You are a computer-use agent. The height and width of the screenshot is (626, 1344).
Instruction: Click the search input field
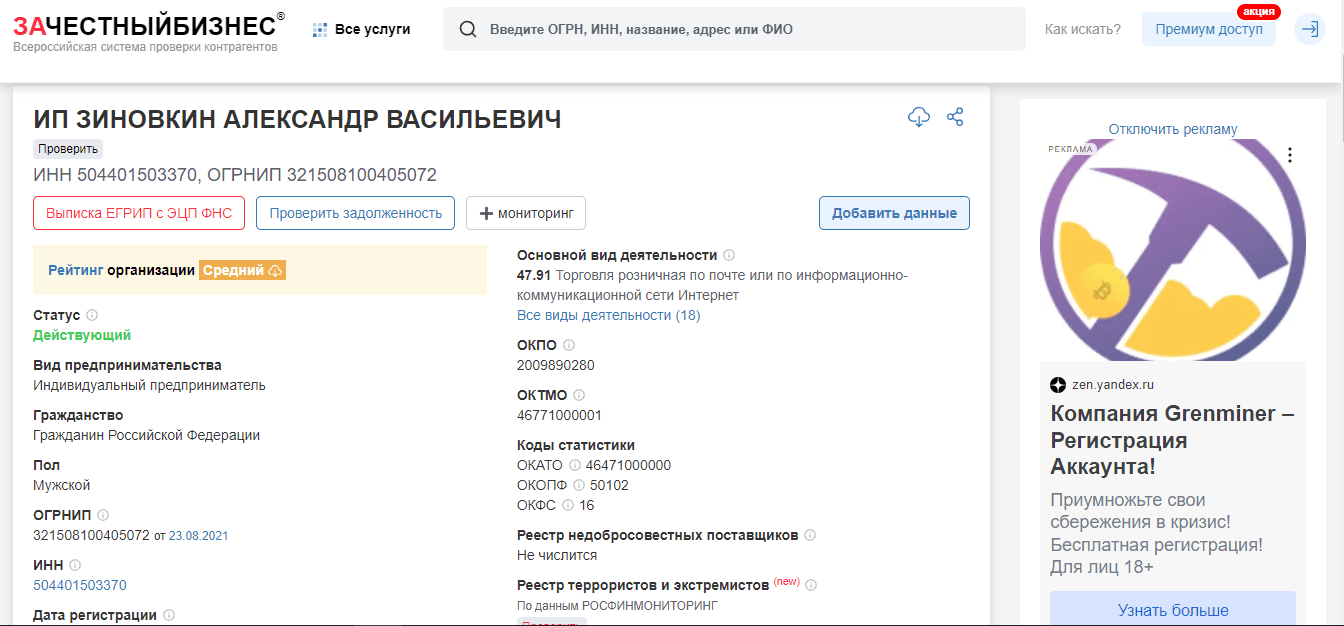pos(700,29)
